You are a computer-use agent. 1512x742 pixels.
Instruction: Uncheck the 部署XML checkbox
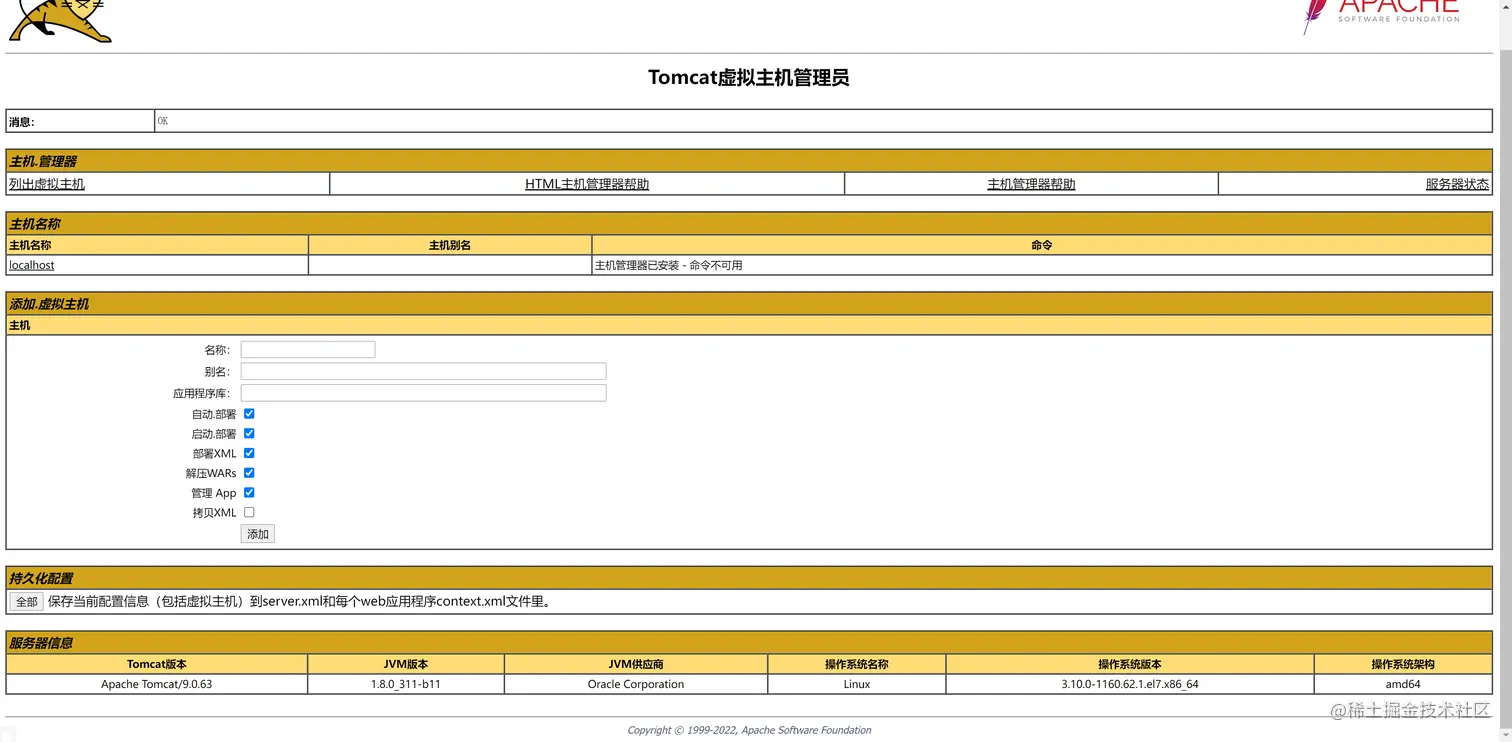pyautogui.click(x=249, y=453)
